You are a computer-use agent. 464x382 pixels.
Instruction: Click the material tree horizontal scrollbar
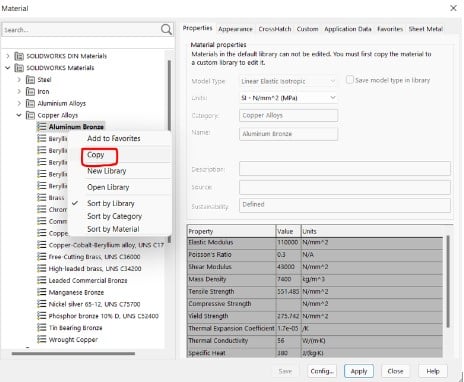click(73, 354)
